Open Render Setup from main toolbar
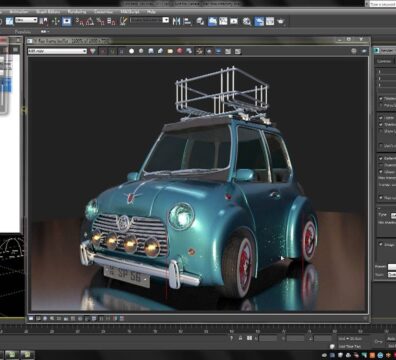This screenshot has width=396, height=360. (259, 22)
